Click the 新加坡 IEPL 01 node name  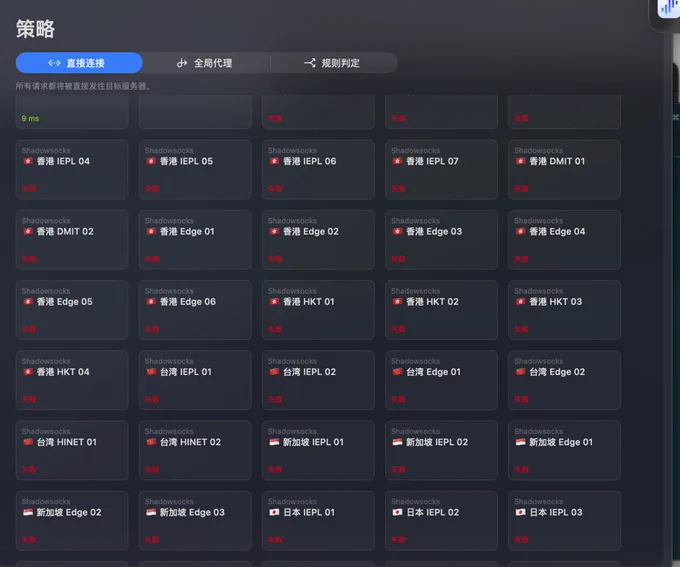(x=313, y=442)
